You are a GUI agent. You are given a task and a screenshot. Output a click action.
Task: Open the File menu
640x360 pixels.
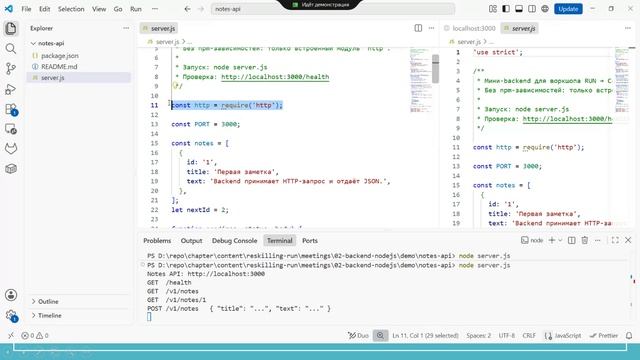point(26,9)
